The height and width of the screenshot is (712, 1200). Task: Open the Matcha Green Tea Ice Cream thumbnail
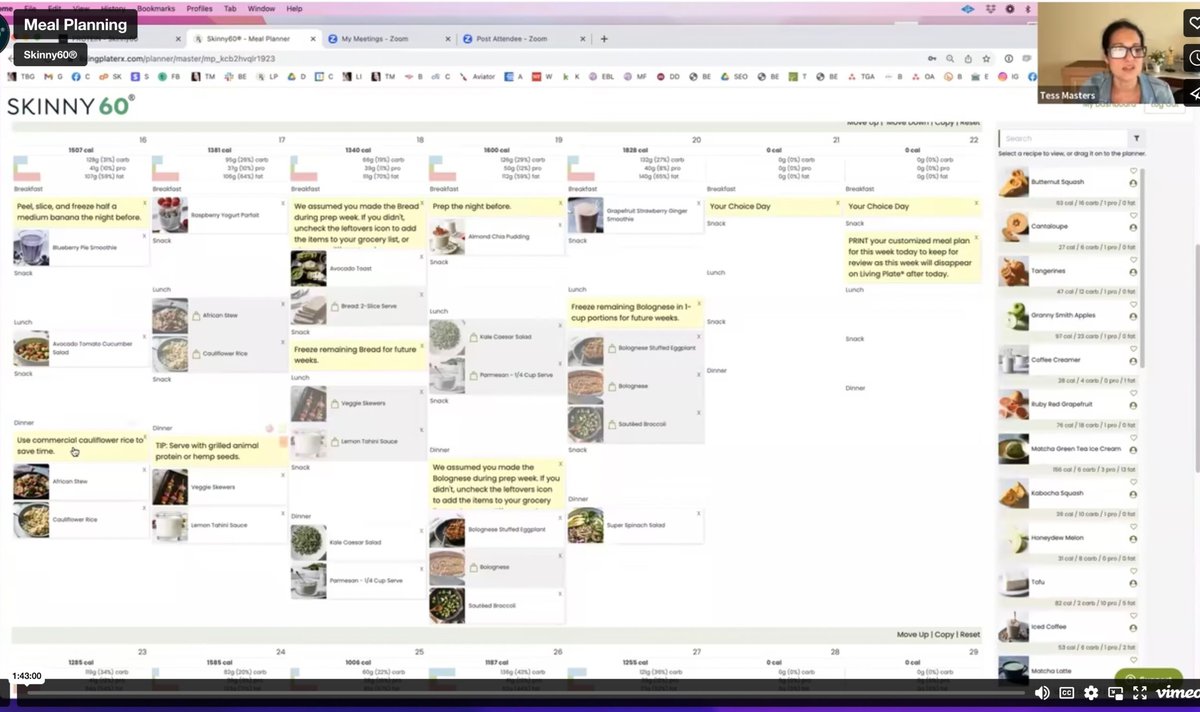1014,449
